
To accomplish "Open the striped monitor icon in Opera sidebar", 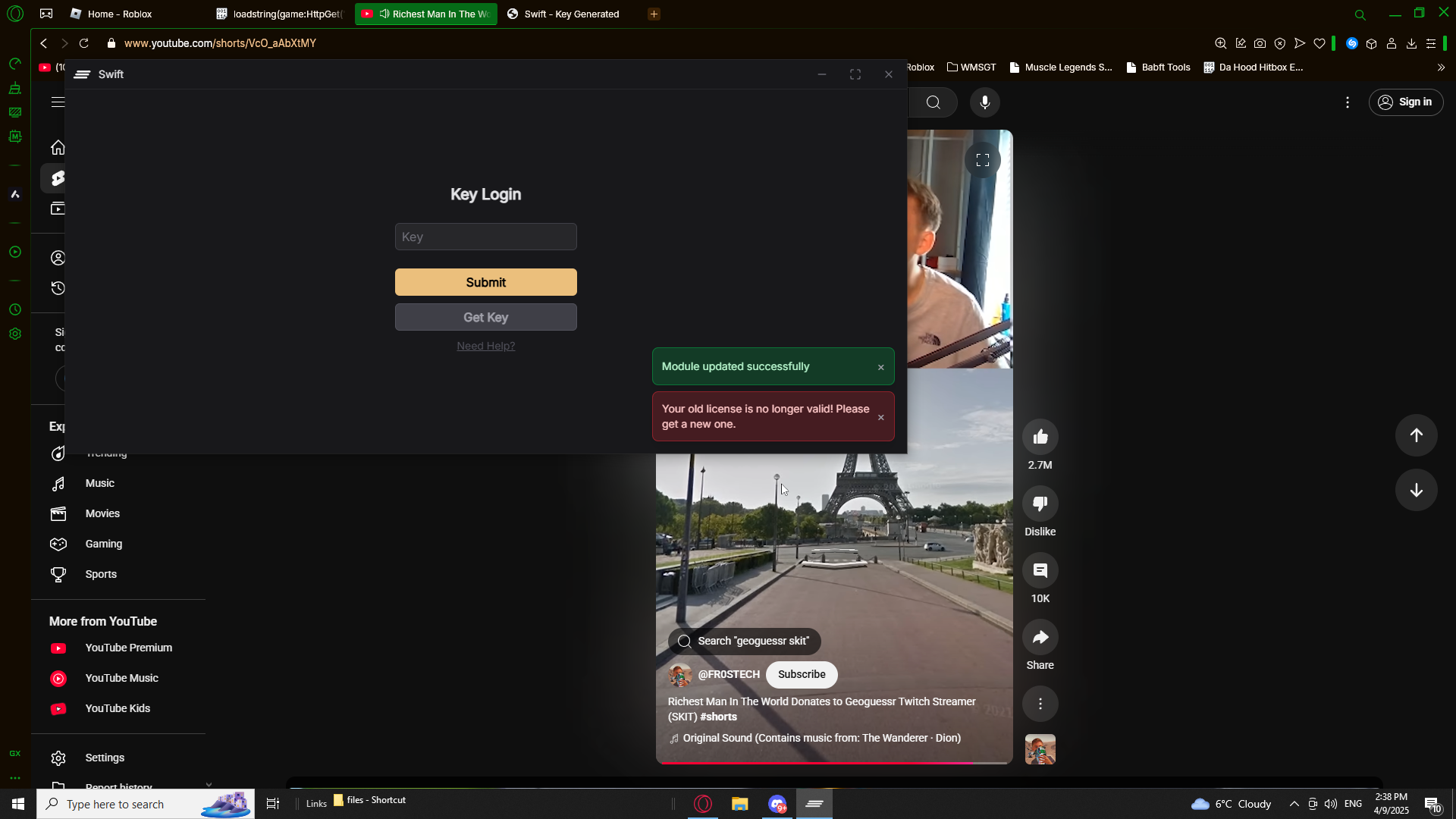I will [15, 112].
